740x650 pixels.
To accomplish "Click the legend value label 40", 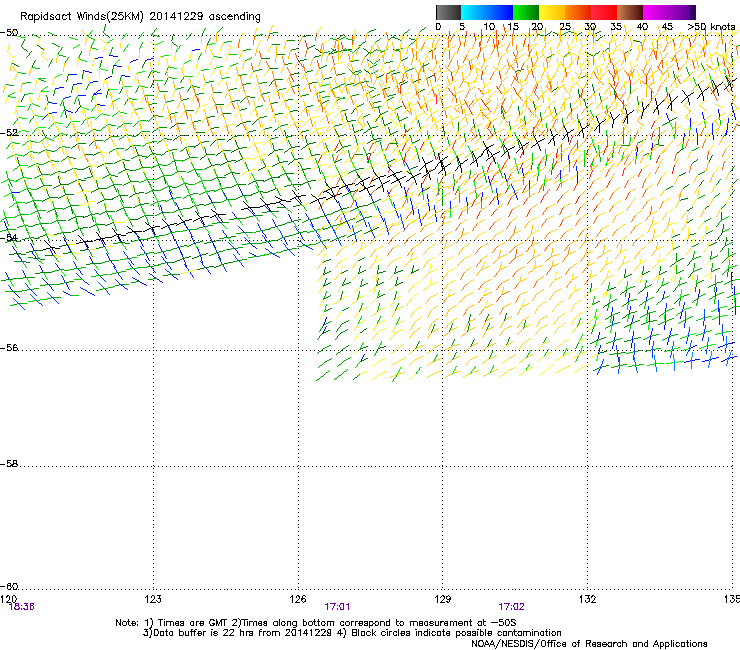I will 642,27.
